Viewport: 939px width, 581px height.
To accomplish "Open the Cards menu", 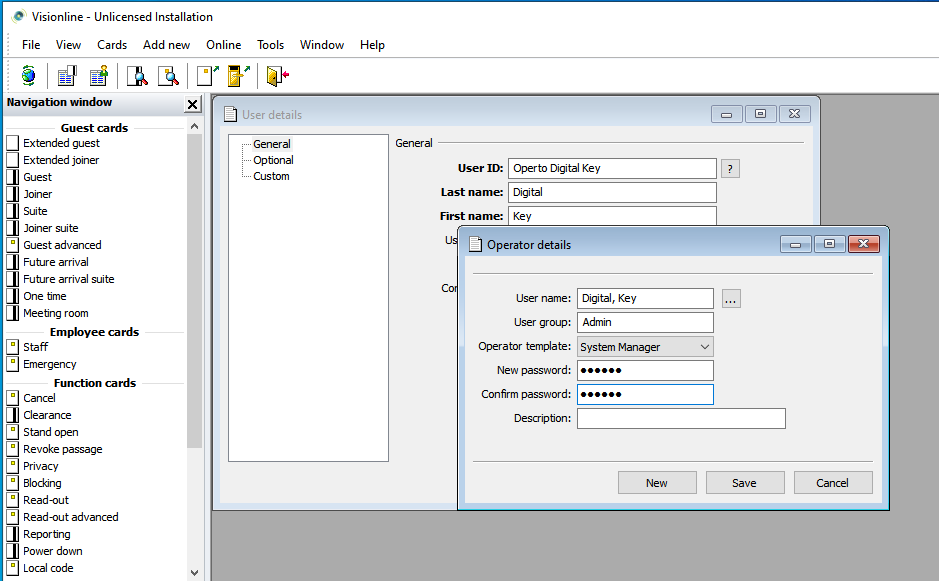I will click(x=112, y=45).
